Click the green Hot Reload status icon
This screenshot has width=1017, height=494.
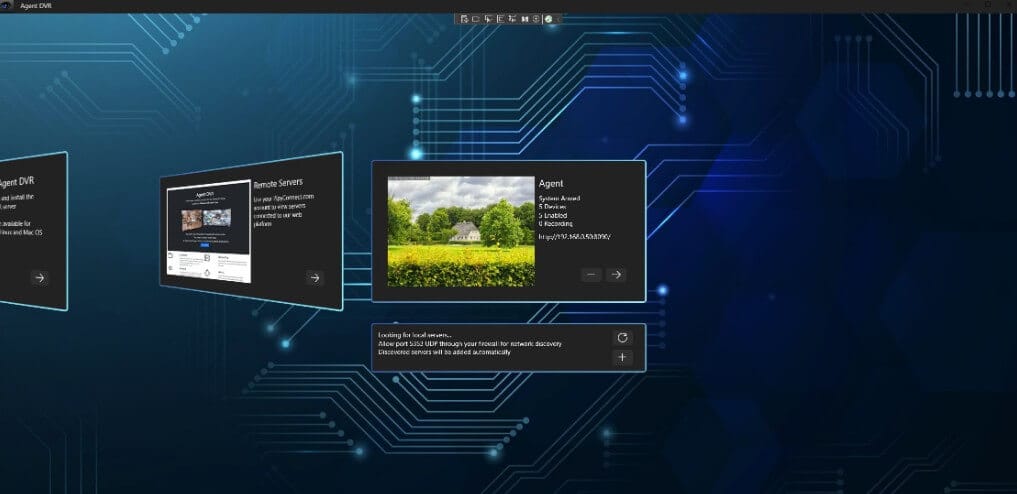coord(549,18)
